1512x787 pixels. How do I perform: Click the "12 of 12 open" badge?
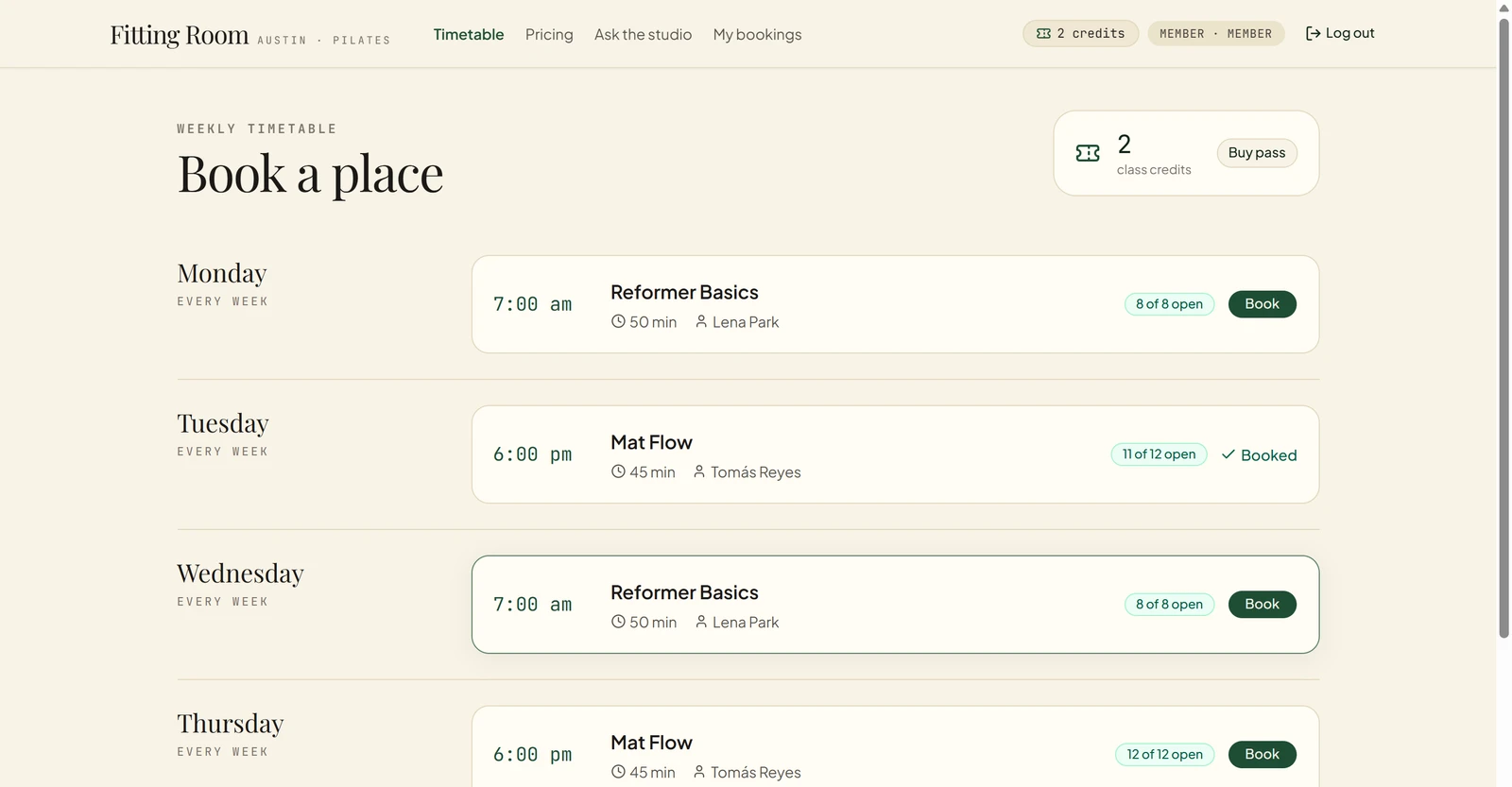[1165, 755]
